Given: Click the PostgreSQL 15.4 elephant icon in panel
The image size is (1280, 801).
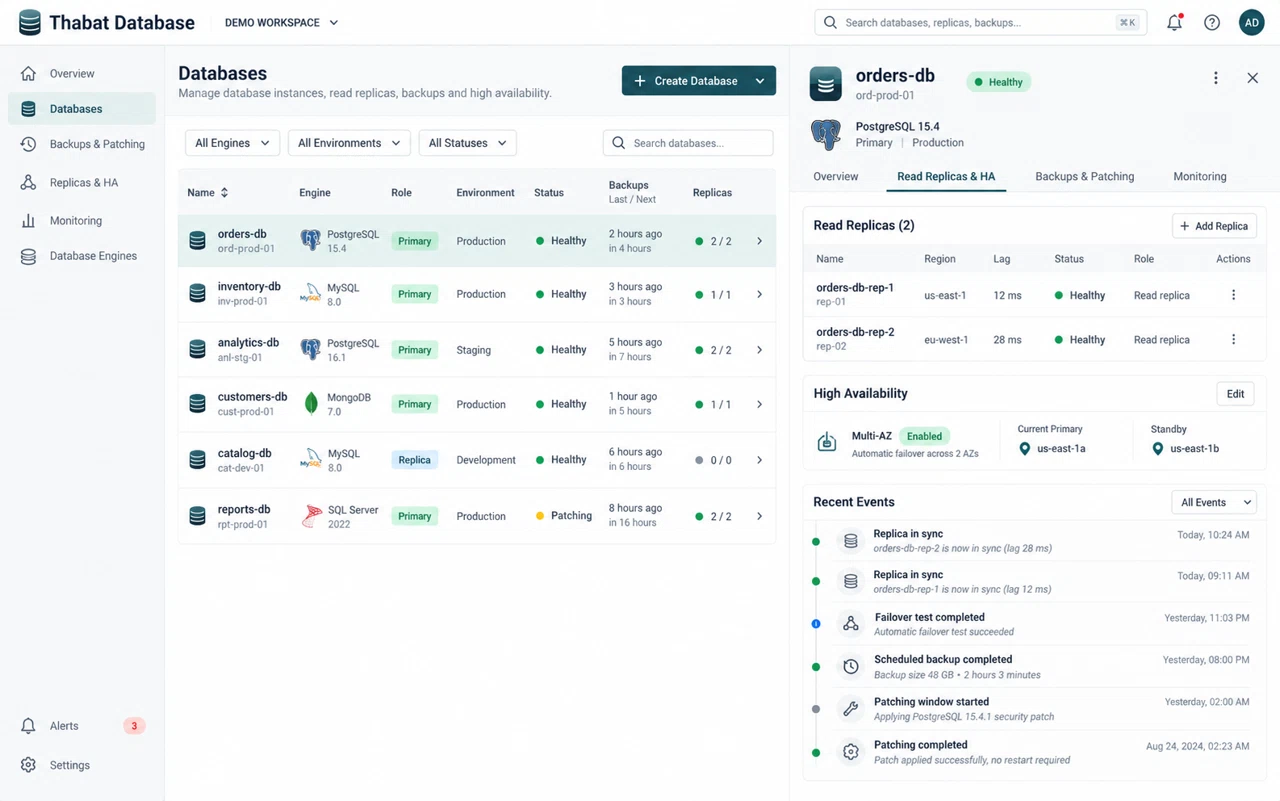Looking at the screenshot, I should [826, 134].
